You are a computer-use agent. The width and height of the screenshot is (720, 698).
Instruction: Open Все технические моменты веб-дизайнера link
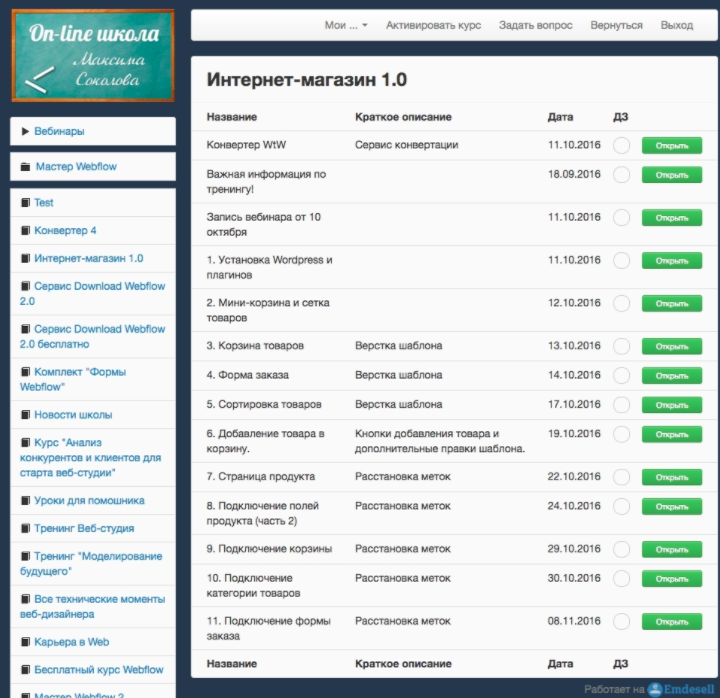(x=92, y=607)
